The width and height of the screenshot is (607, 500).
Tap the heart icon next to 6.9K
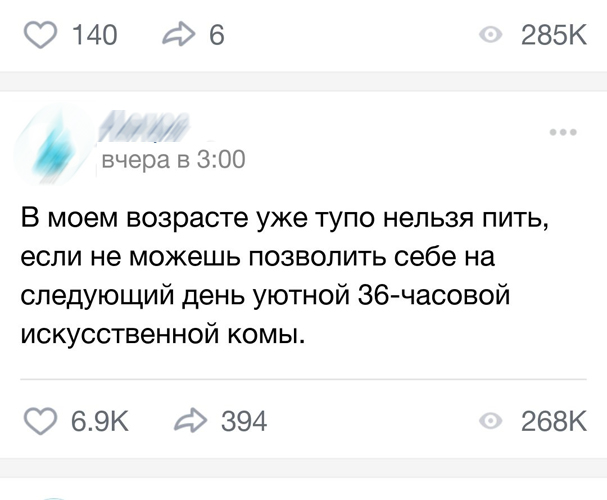pyautogui.click(x=41, y=422)
